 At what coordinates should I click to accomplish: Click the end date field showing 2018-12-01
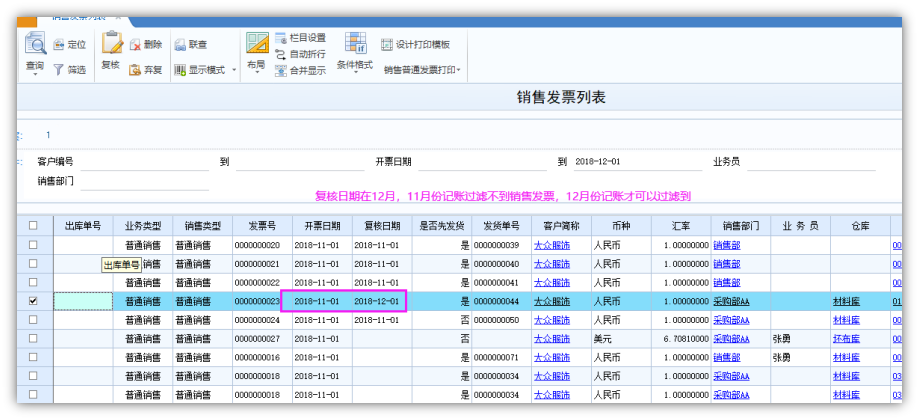click(637, 162)
